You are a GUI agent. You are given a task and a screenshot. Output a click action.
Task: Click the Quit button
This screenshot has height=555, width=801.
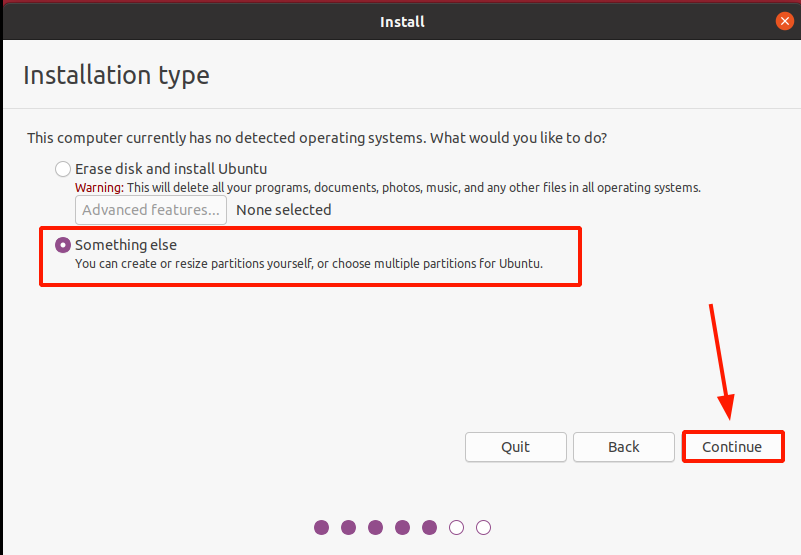point(515,447)
